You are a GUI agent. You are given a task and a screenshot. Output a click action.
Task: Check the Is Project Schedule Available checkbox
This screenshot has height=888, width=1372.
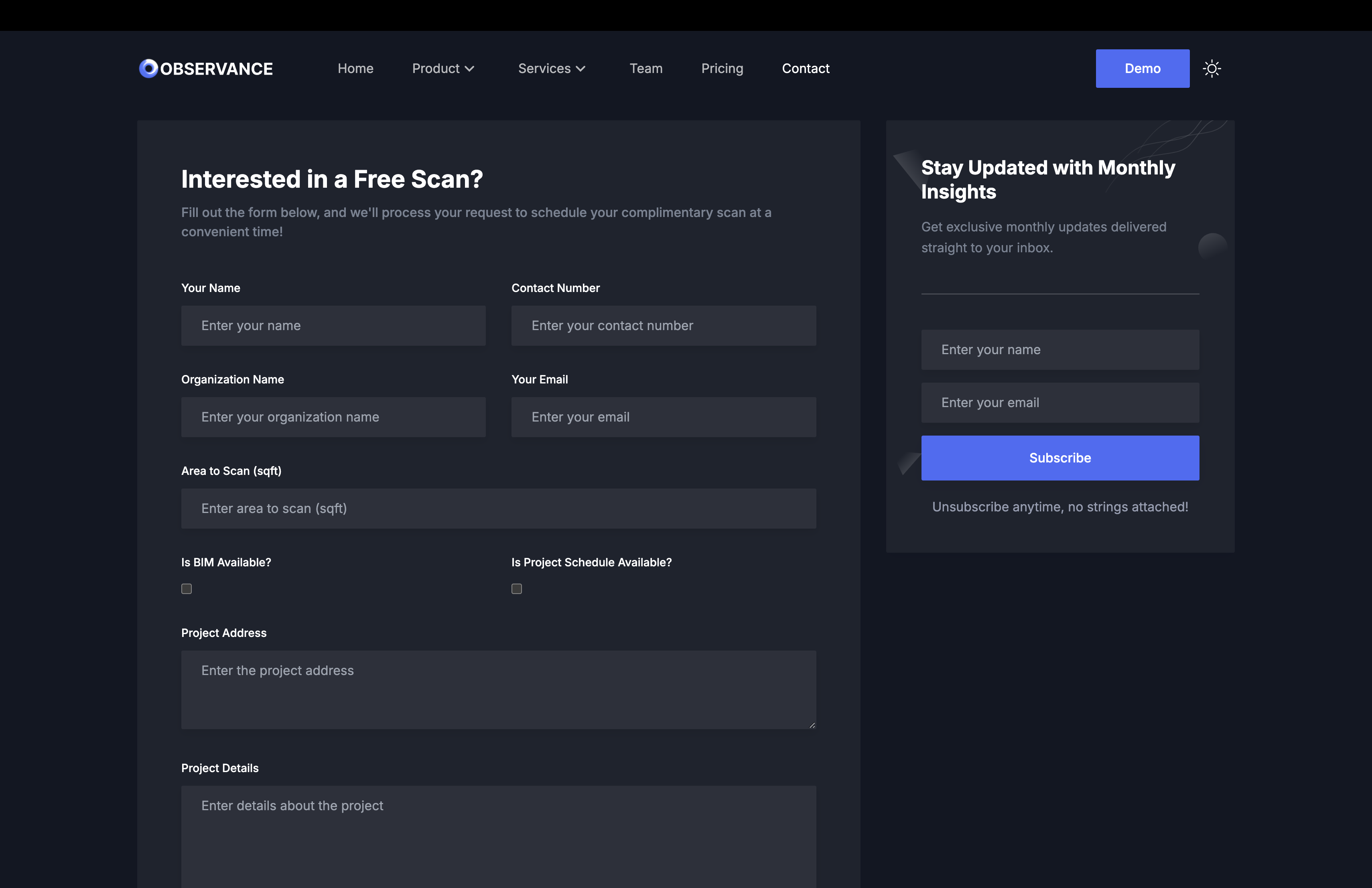point(517,588)
